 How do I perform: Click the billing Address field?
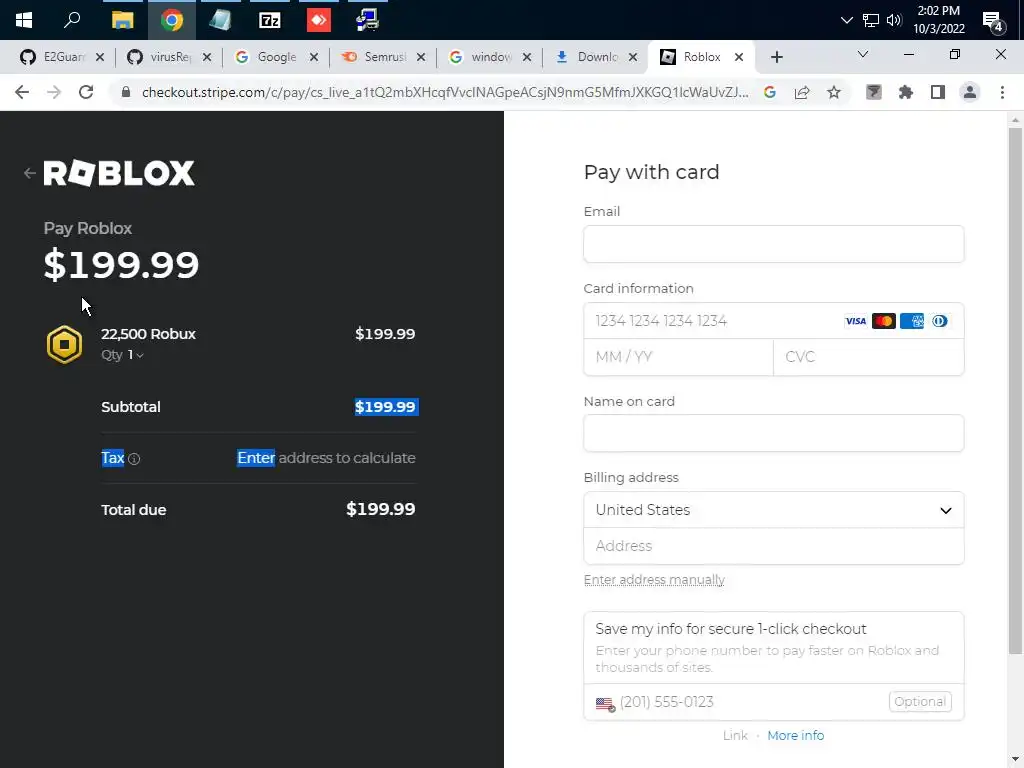coord(773,546)
